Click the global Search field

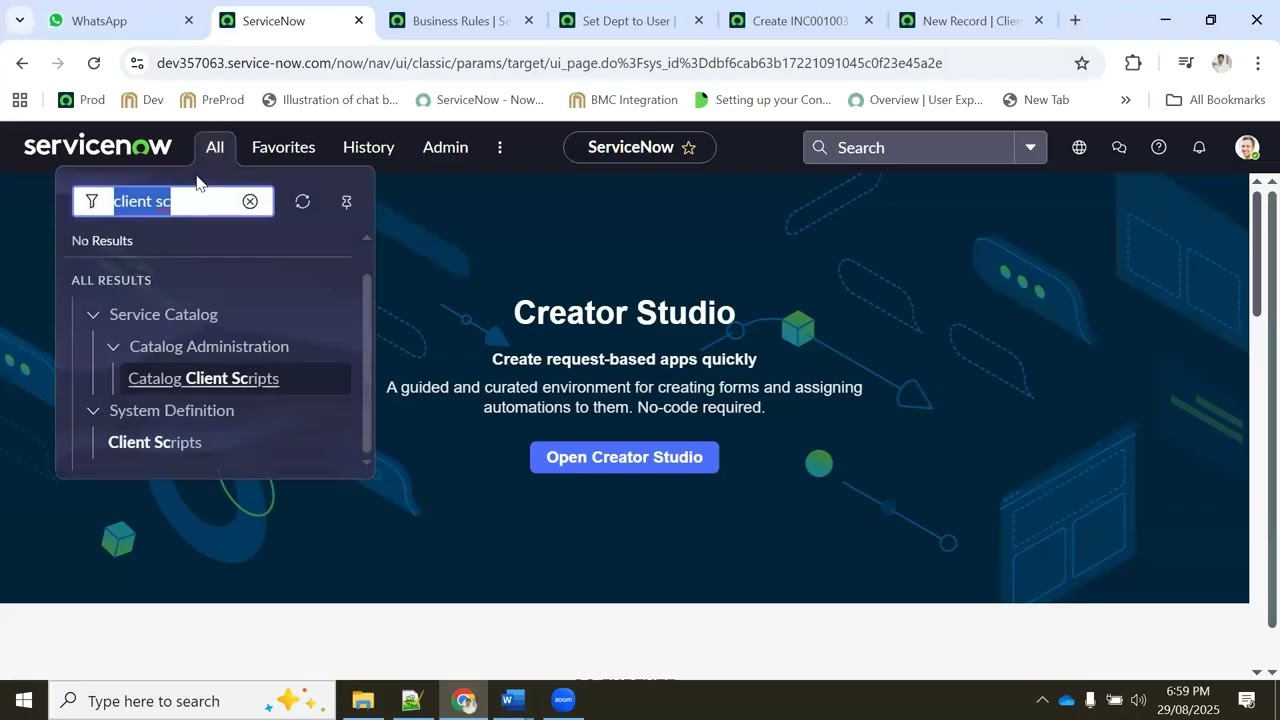point(910,147)
